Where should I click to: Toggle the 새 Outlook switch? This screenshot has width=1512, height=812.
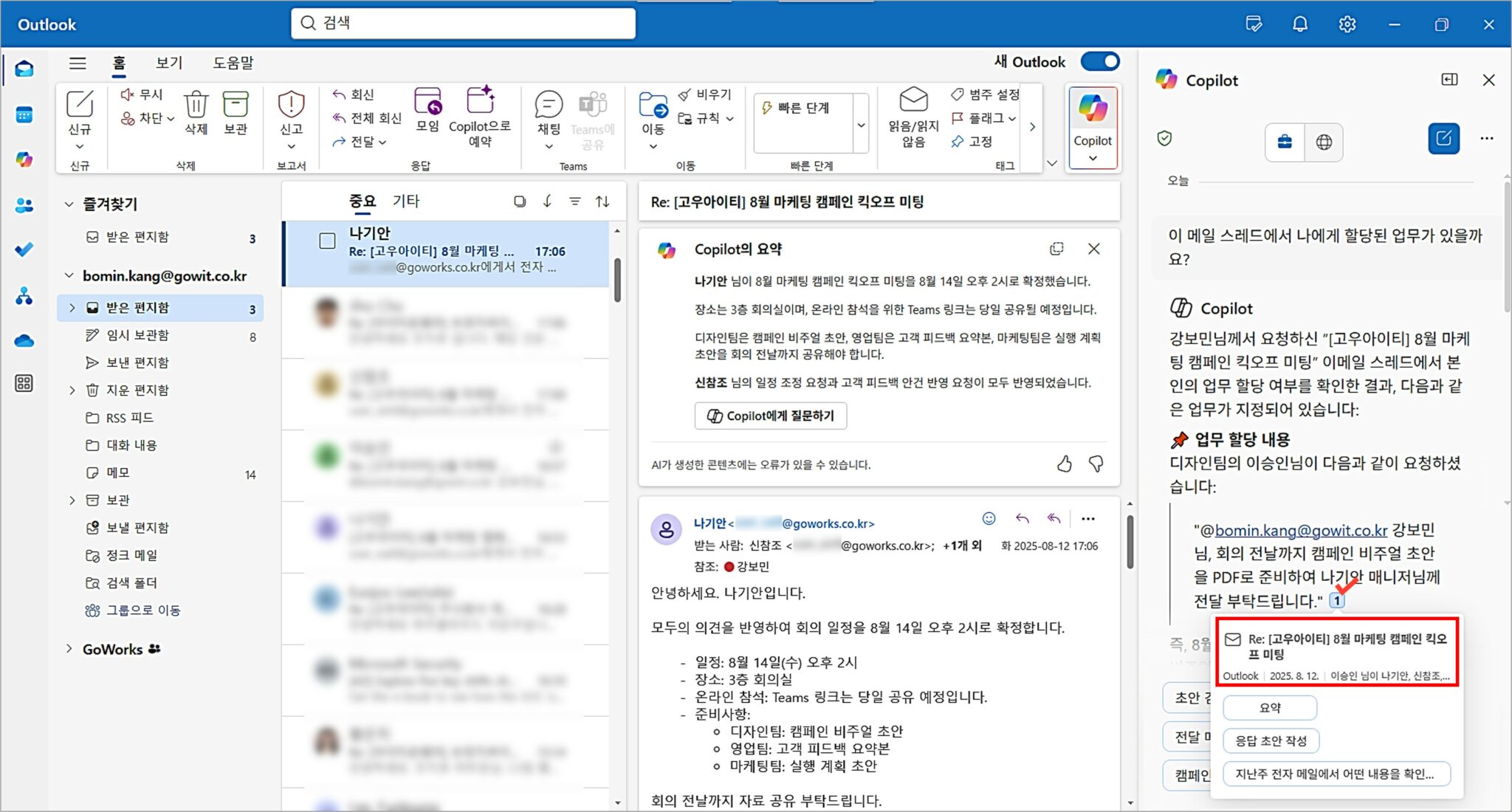(x=1100, y=61)
